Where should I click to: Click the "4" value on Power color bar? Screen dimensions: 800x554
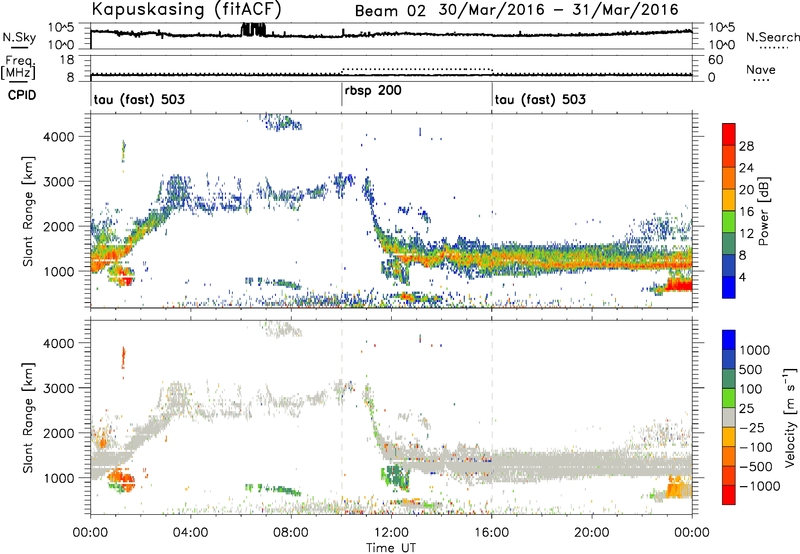pyautogui.click(x=743, y=277)
